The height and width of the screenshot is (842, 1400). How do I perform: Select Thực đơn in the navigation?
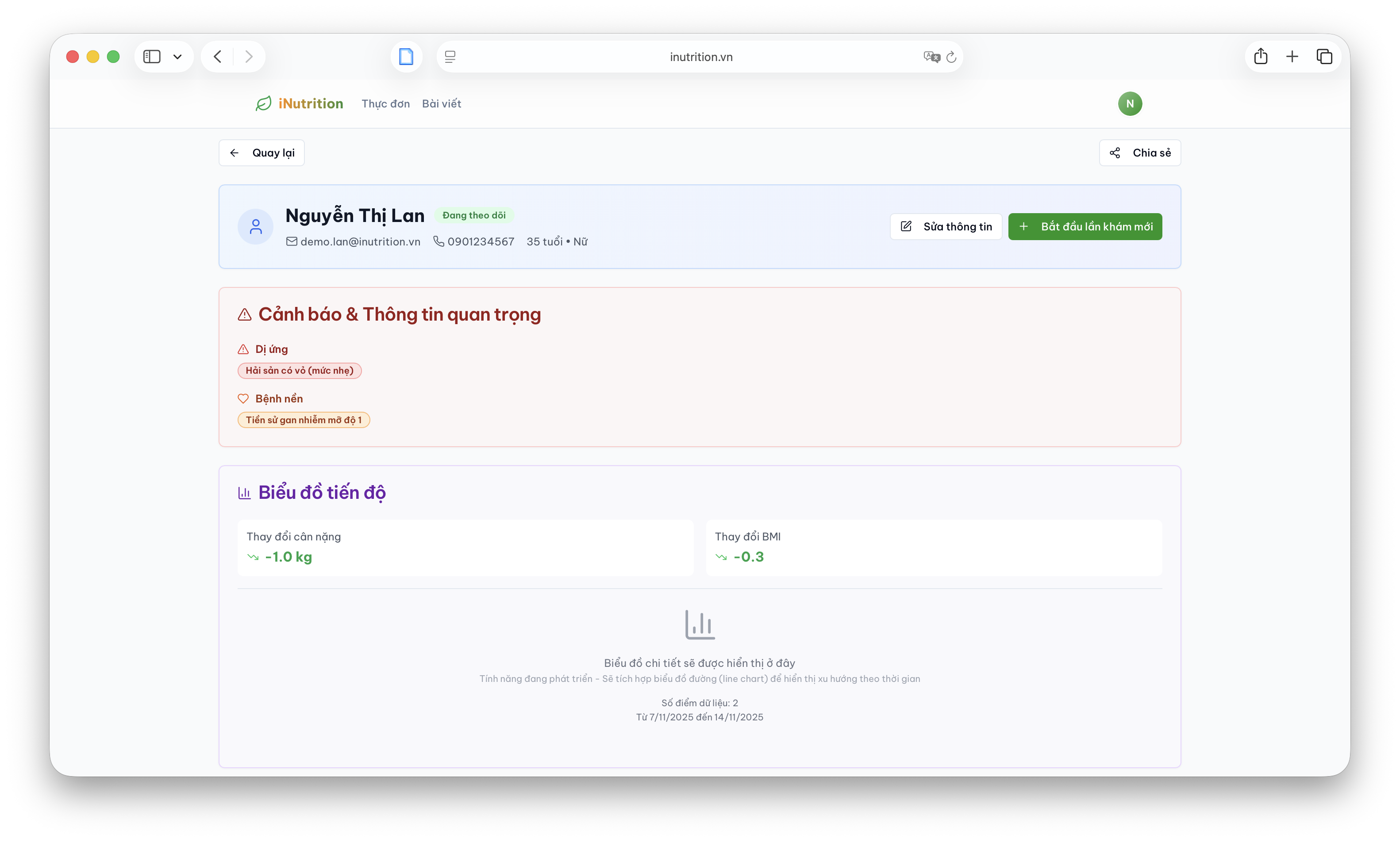click(385, 103)
